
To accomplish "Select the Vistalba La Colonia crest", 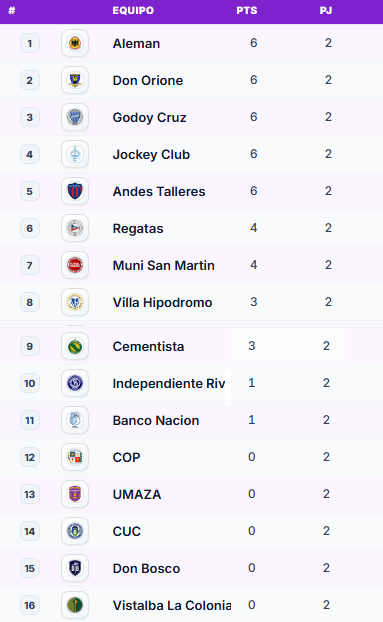I will (75, 605).
